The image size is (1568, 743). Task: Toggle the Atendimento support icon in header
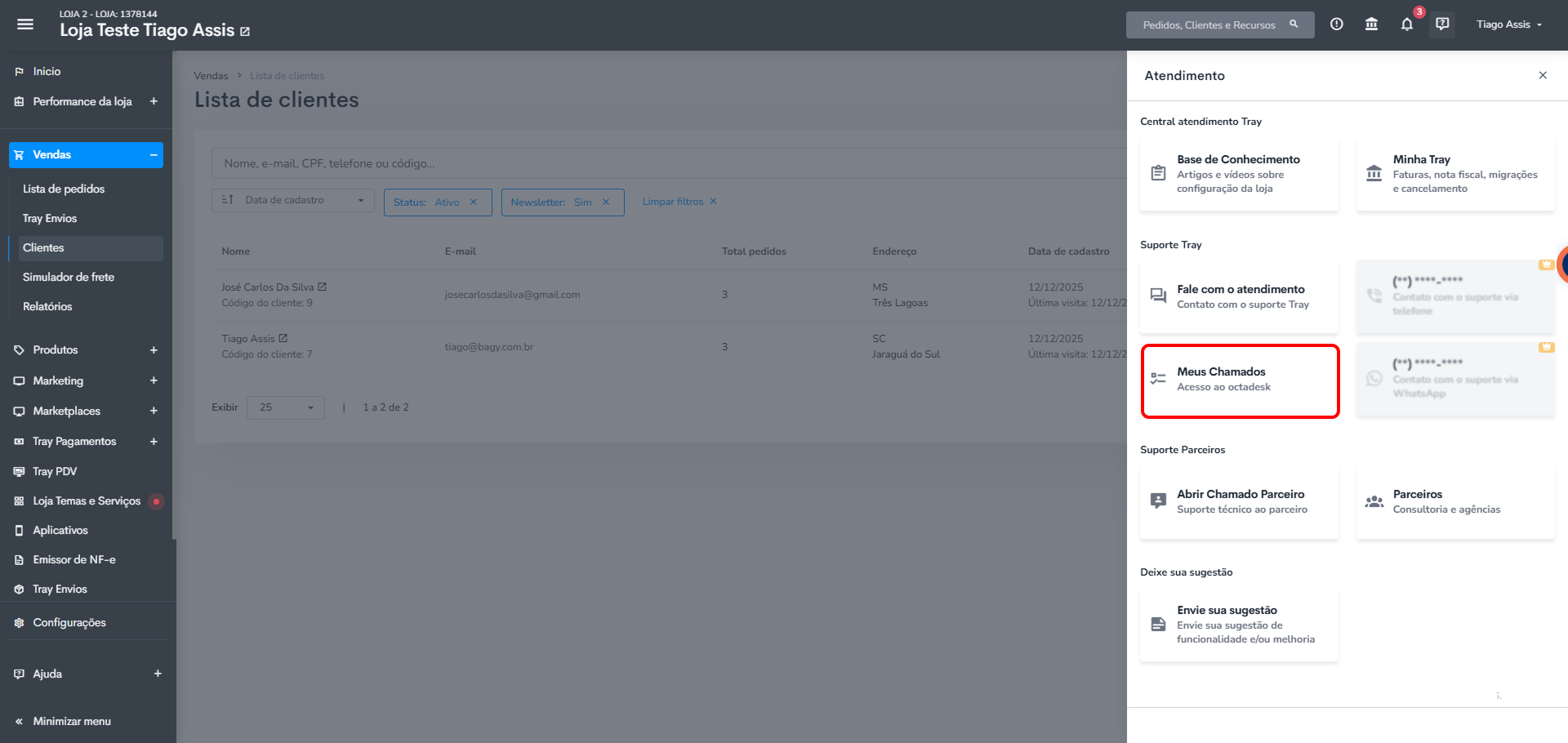click(1443, 24)
